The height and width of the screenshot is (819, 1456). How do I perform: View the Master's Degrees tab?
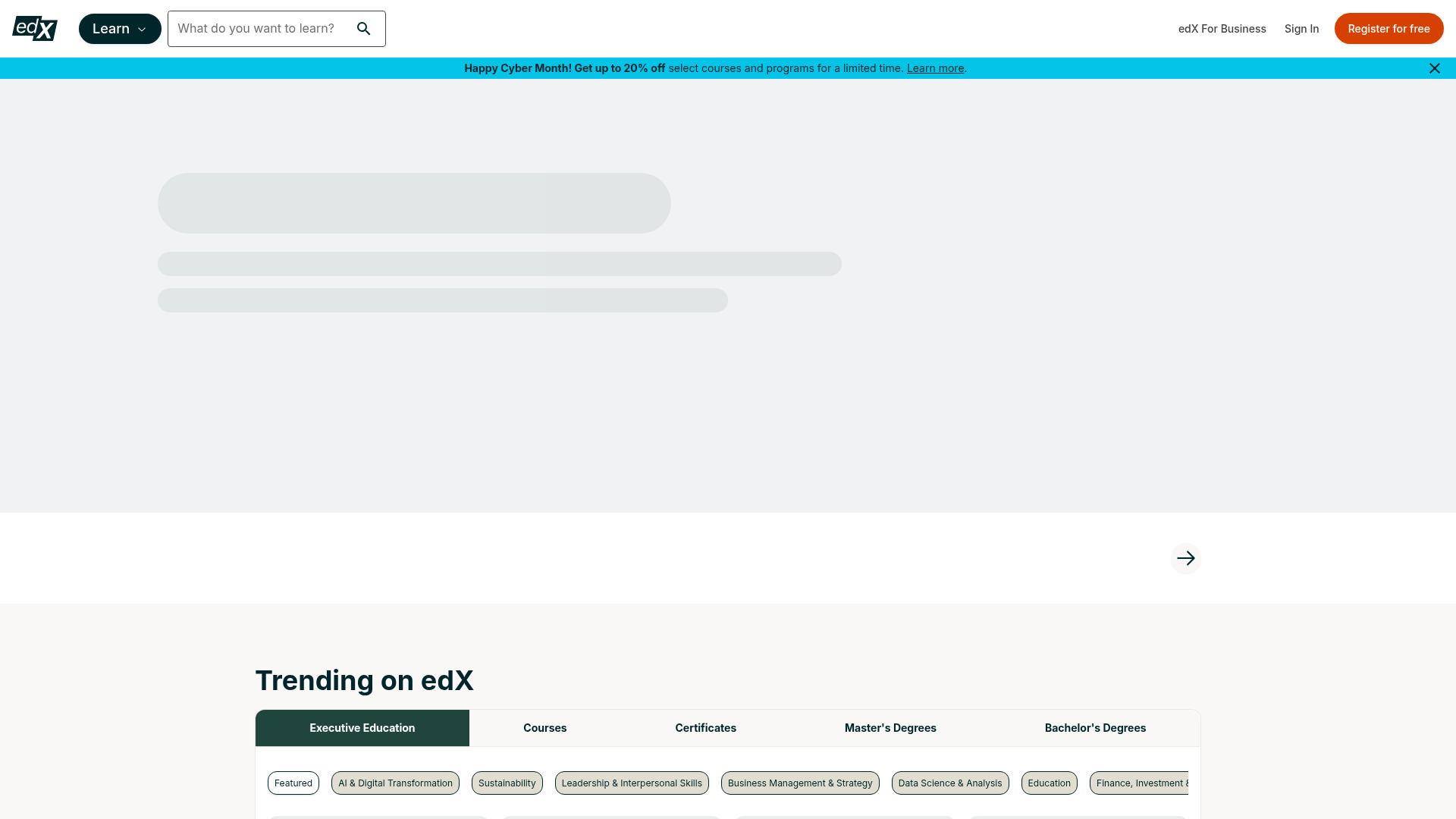(x=890, y=727)
